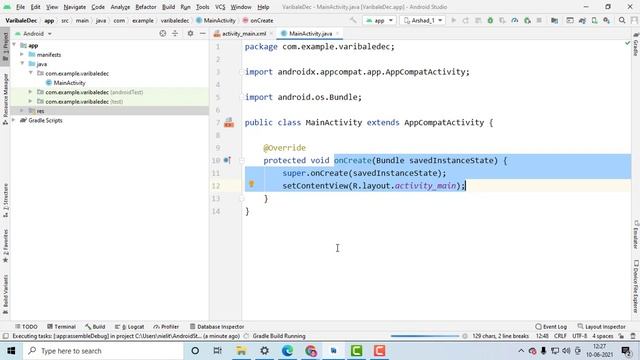This screenshot has height=360, width=640.
Task: Switch to activity_main.xml tab
Action: [x=243, y=33]
